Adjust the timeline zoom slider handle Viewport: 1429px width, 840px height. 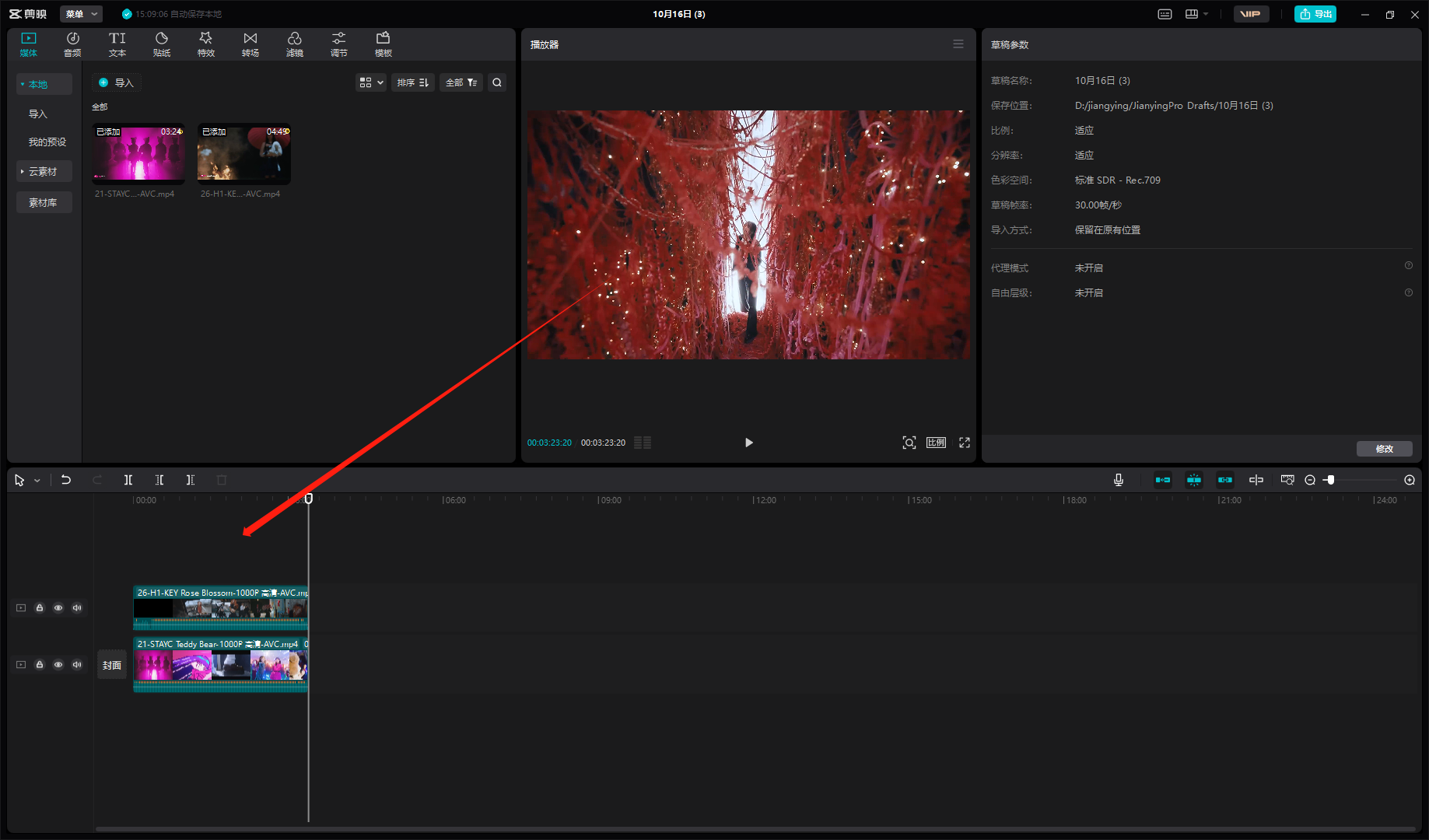coord(1330,480)
